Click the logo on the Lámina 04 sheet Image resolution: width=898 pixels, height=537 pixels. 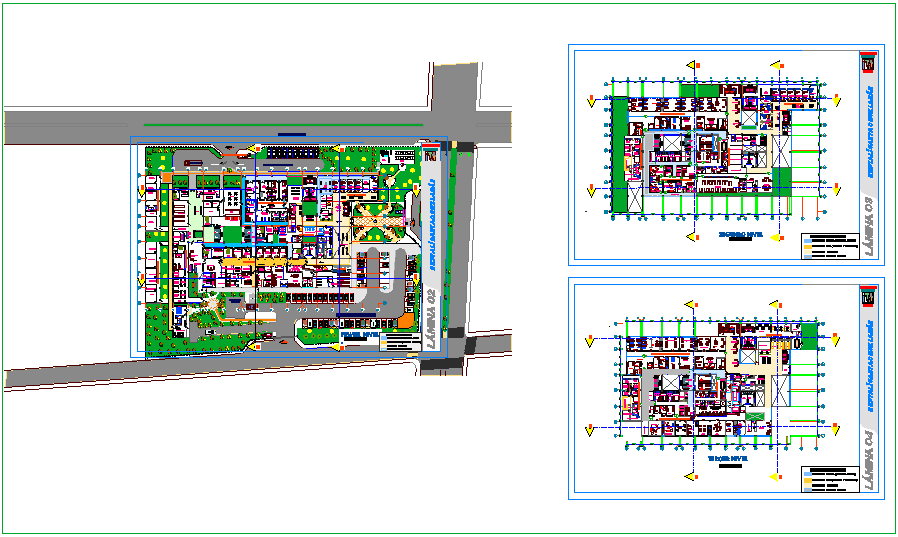coord(867,297)
